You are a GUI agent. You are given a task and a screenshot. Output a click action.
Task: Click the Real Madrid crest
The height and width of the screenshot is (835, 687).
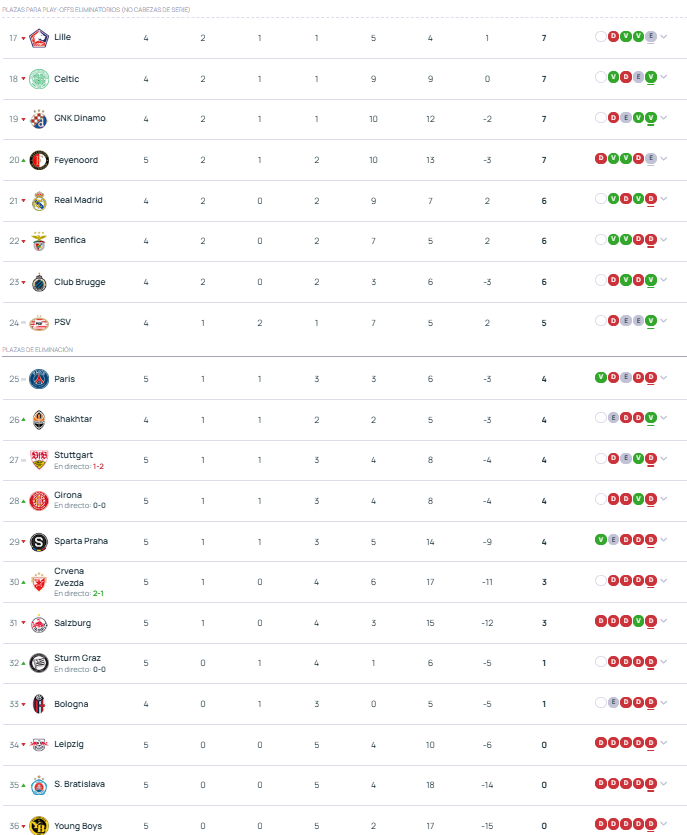coord(39,201)
